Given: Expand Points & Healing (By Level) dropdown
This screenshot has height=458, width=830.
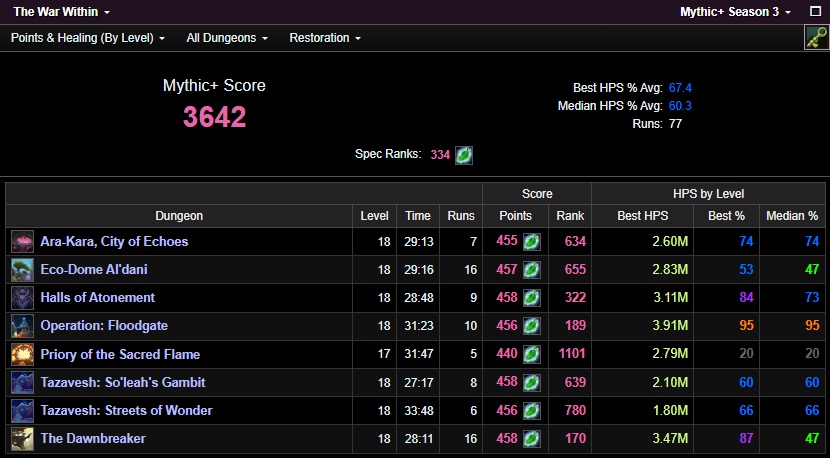Looking at the screenshot, I should (x=88, y=38).
